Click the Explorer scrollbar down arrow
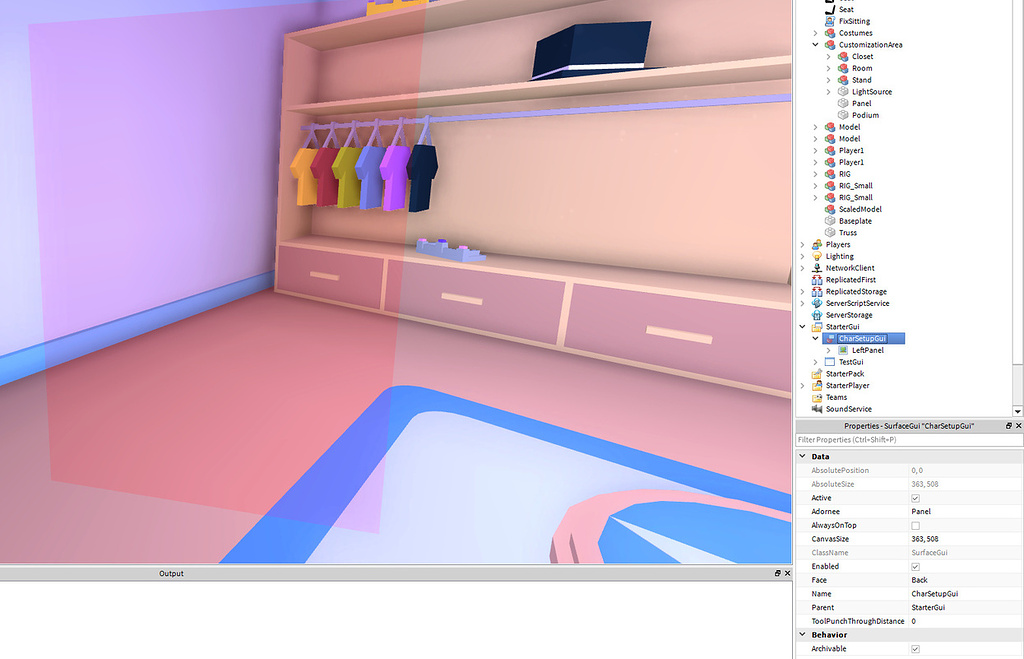Image resolution: width=1024 pixels, height=659 pixels. 1017,411
